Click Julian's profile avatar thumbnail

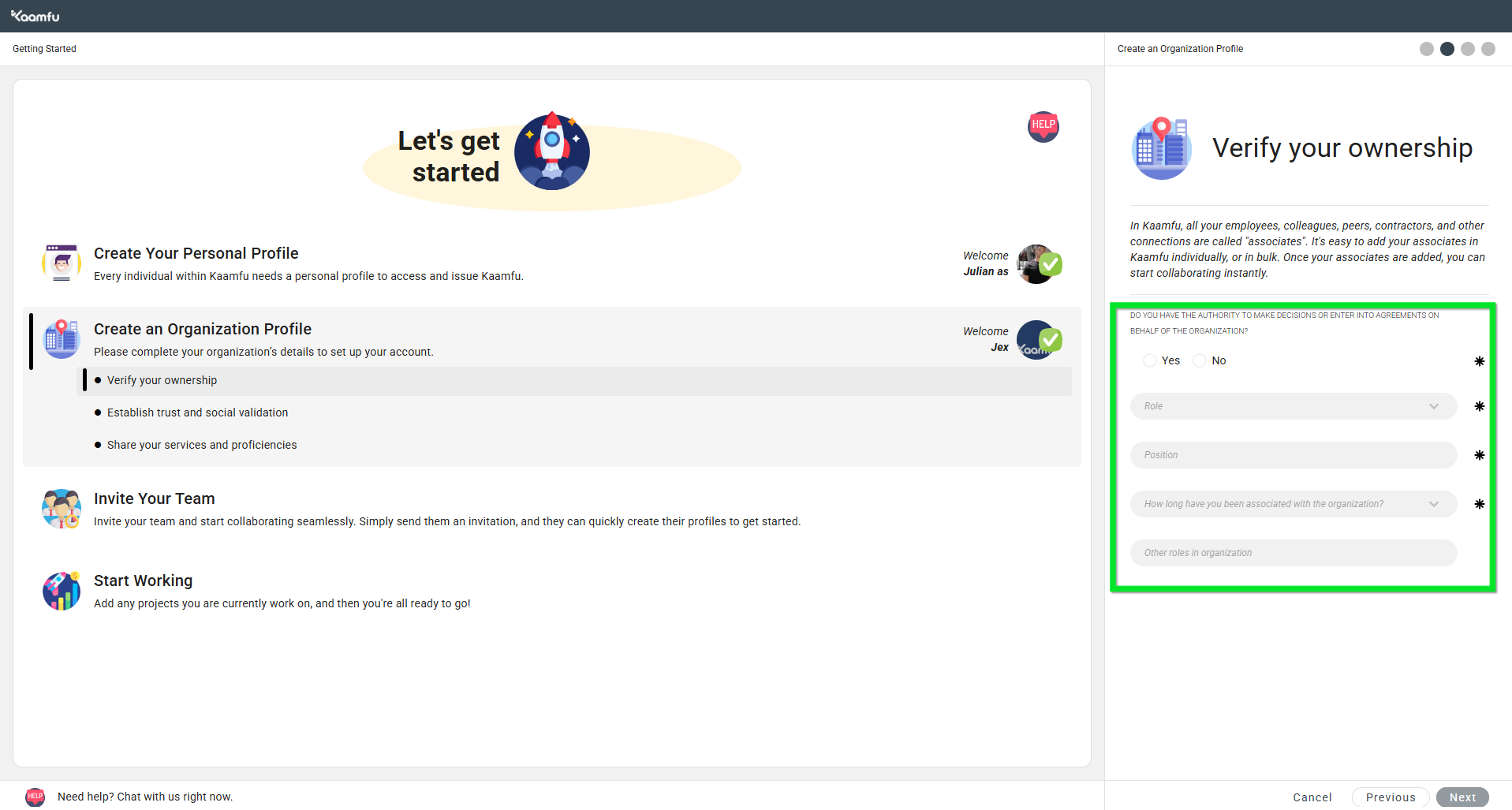(x=1033, y=263)
